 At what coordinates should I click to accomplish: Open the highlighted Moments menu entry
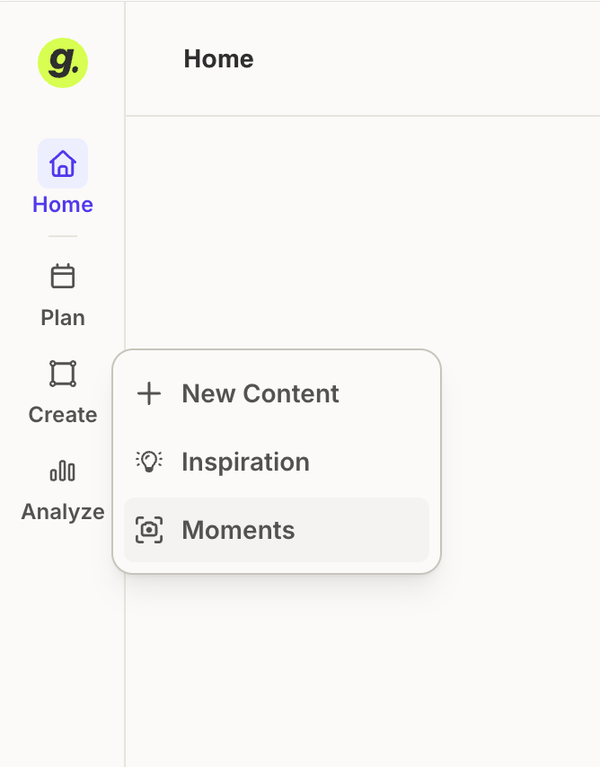pyautogui.click(x=277, y=530)
